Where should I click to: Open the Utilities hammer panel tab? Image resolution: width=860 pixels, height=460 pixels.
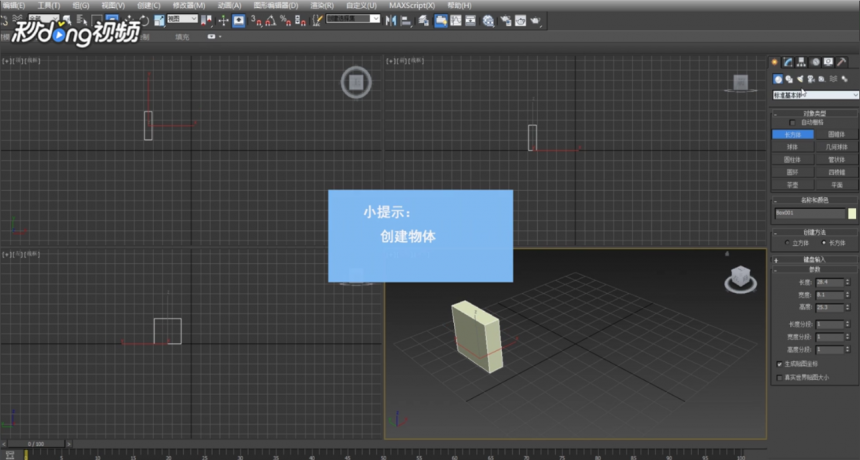tap(841, 62)
